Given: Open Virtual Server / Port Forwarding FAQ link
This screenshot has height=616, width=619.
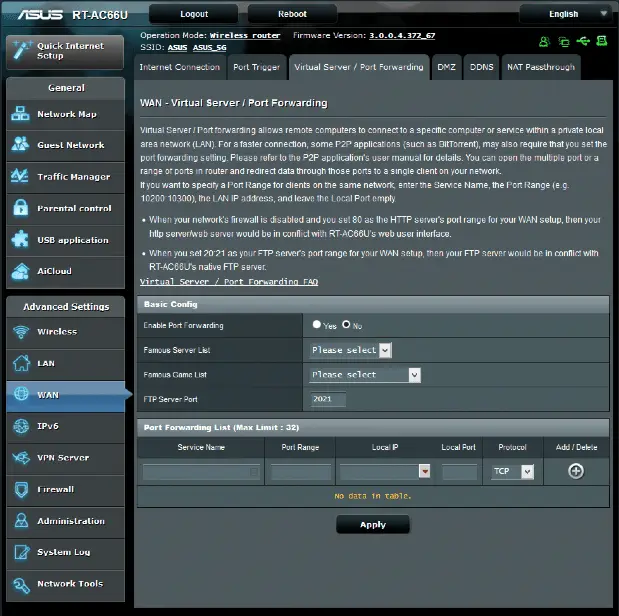Looking at the screenshot, I should click(229, 282).
